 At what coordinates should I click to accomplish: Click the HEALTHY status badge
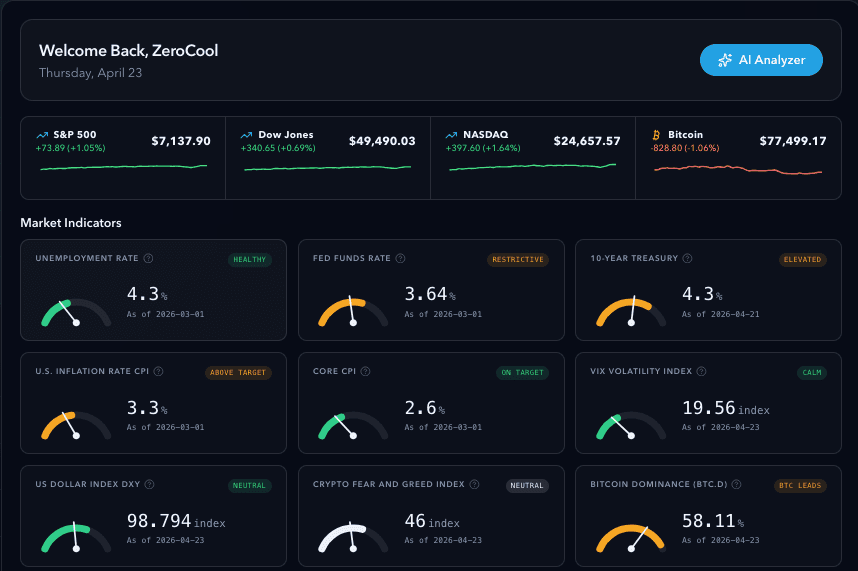pos(250,260)
